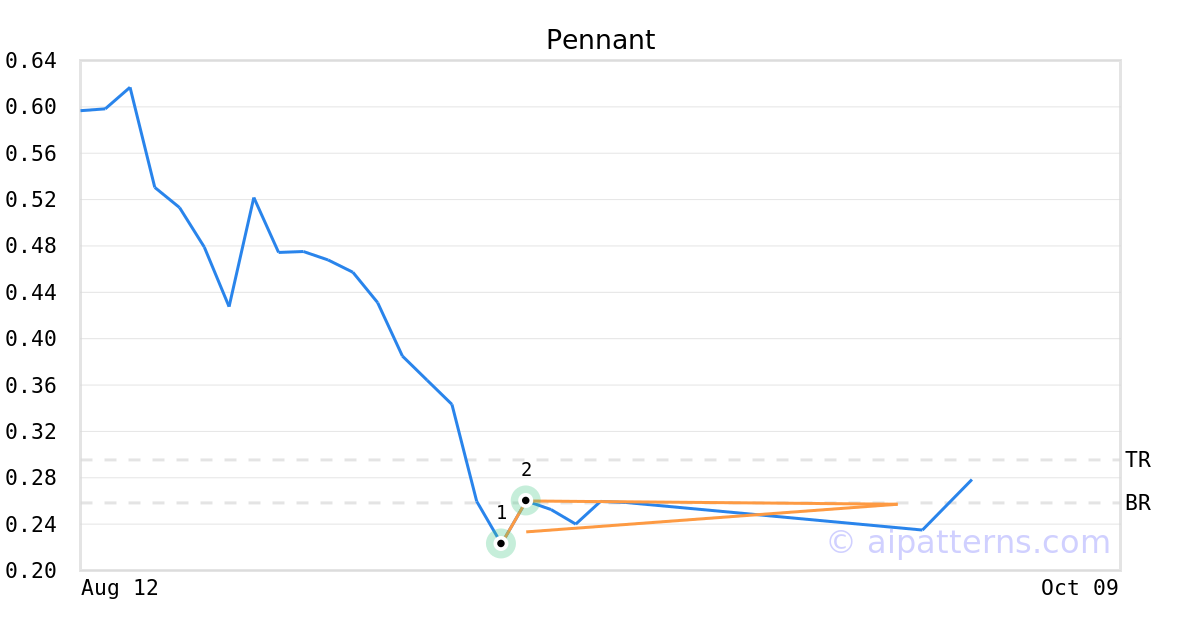Click the 0.28 y-axis label
Screen dimensions: 1200x630
click(30, 478)
